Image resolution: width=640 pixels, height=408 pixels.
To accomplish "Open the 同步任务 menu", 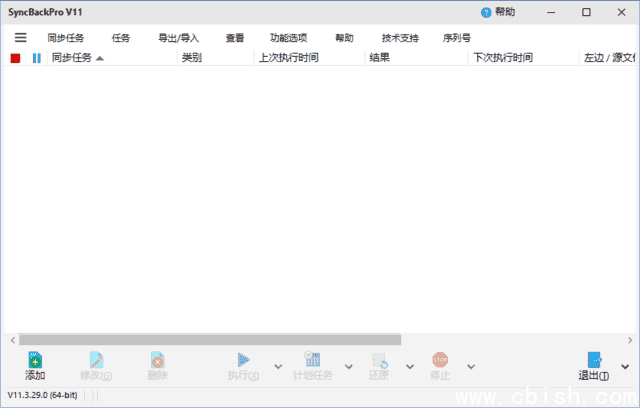I will click(x=66, y=38).
